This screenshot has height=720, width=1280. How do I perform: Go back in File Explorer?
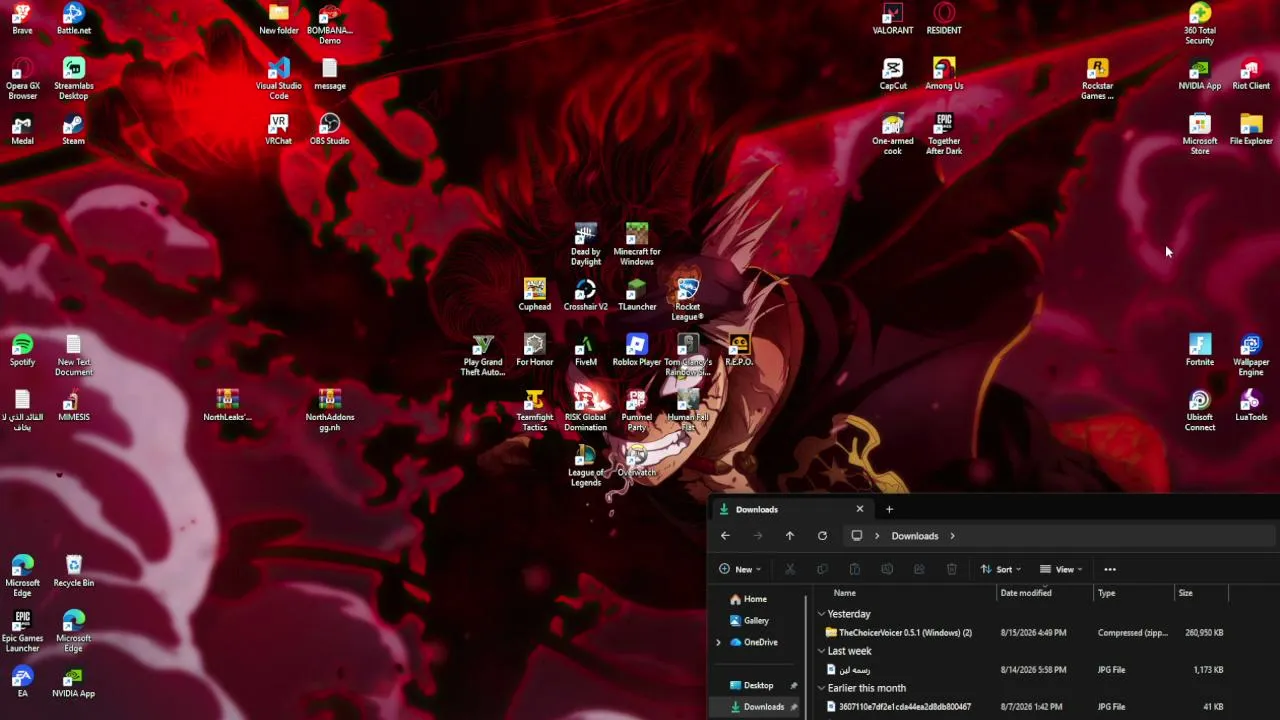click(725, 536)
